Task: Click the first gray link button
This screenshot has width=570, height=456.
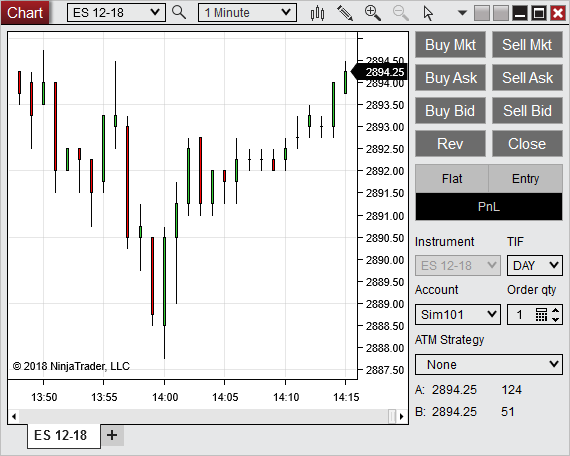Action: 482,13
